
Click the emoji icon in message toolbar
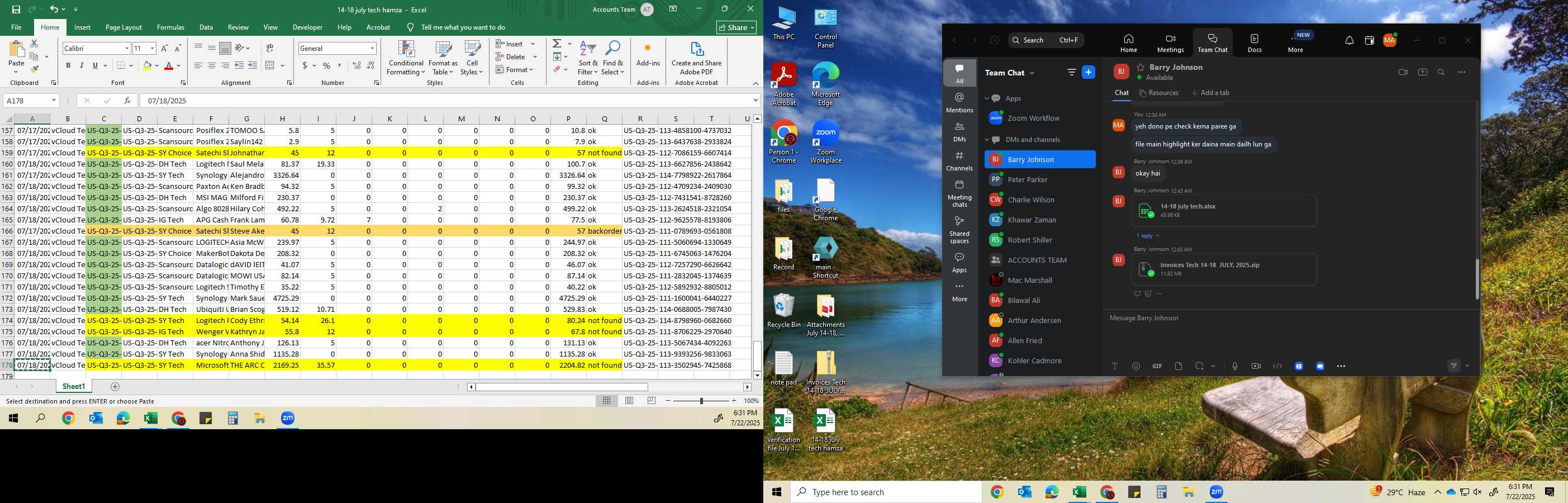[1136, 366]
